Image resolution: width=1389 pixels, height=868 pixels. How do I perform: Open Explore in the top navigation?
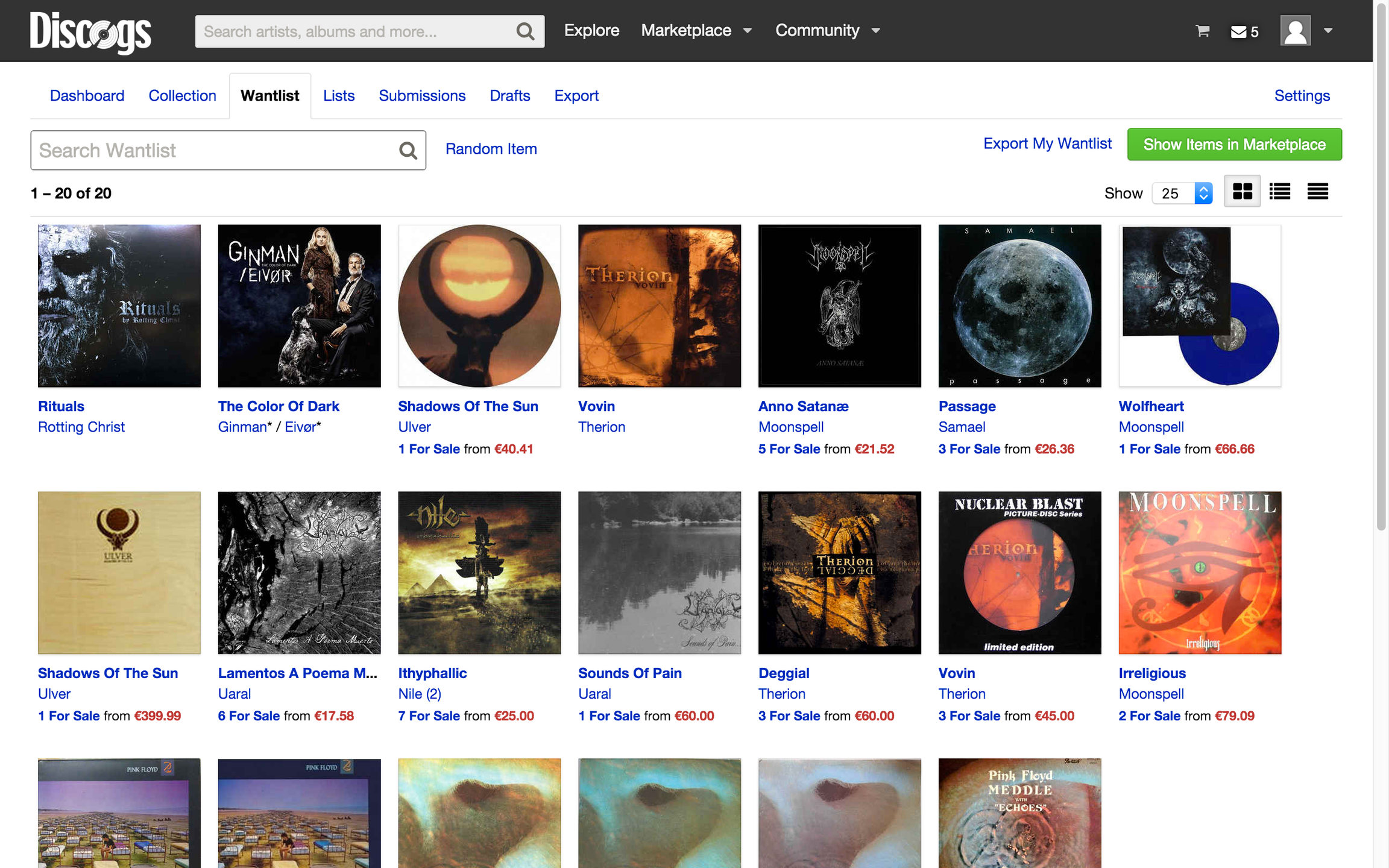click(591, 30)
